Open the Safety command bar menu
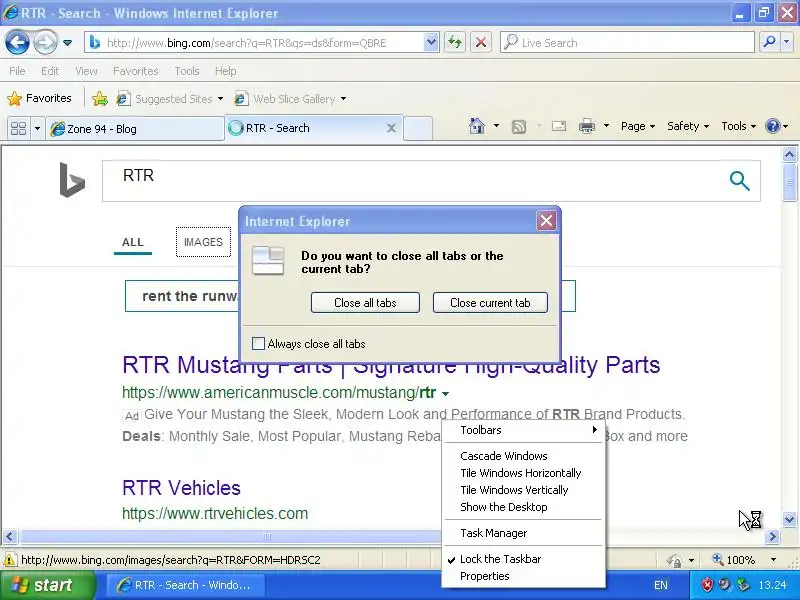This screenshot has width=800, height=600. point(688,126)
